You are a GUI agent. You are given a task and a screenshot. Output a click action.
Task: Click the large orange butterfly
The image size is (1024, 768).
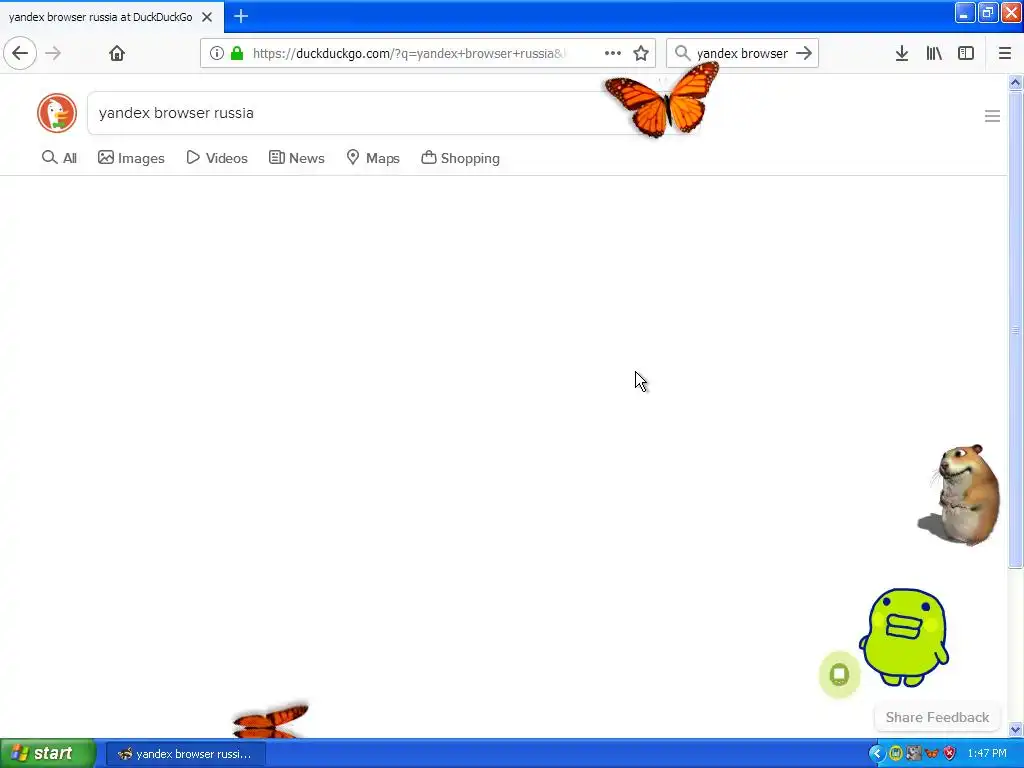tap(662, 100)
